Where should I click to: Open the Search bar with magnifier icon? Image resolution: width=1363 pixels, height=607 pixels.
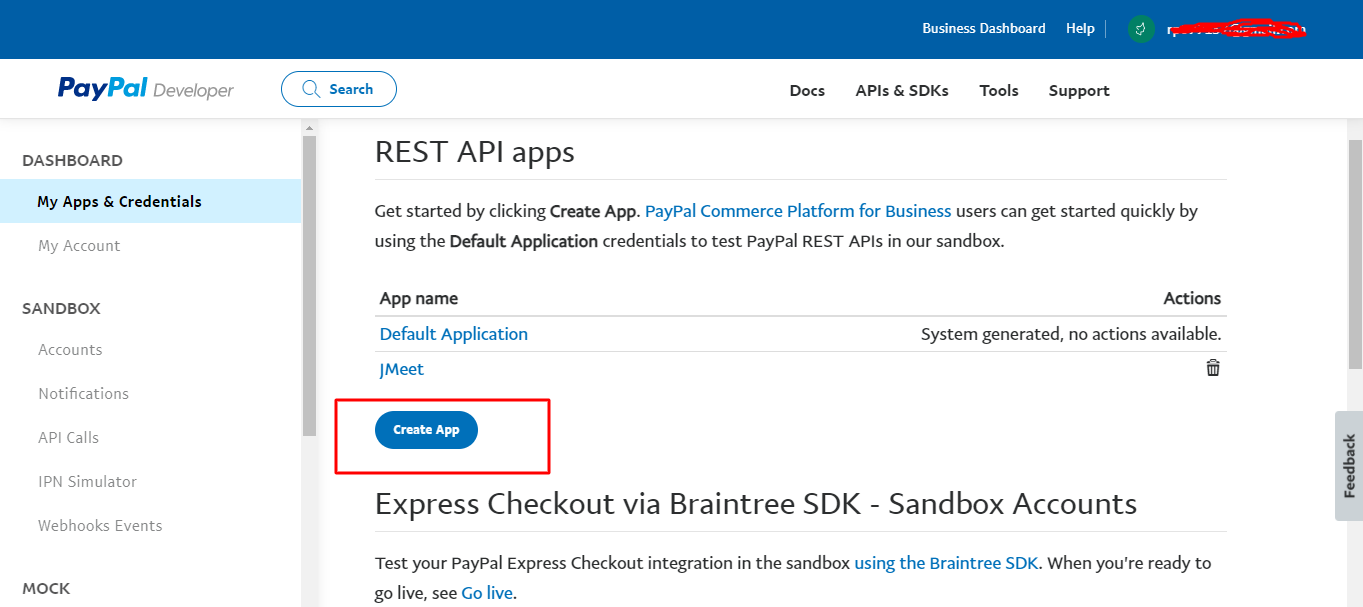(x=338, y=88)
